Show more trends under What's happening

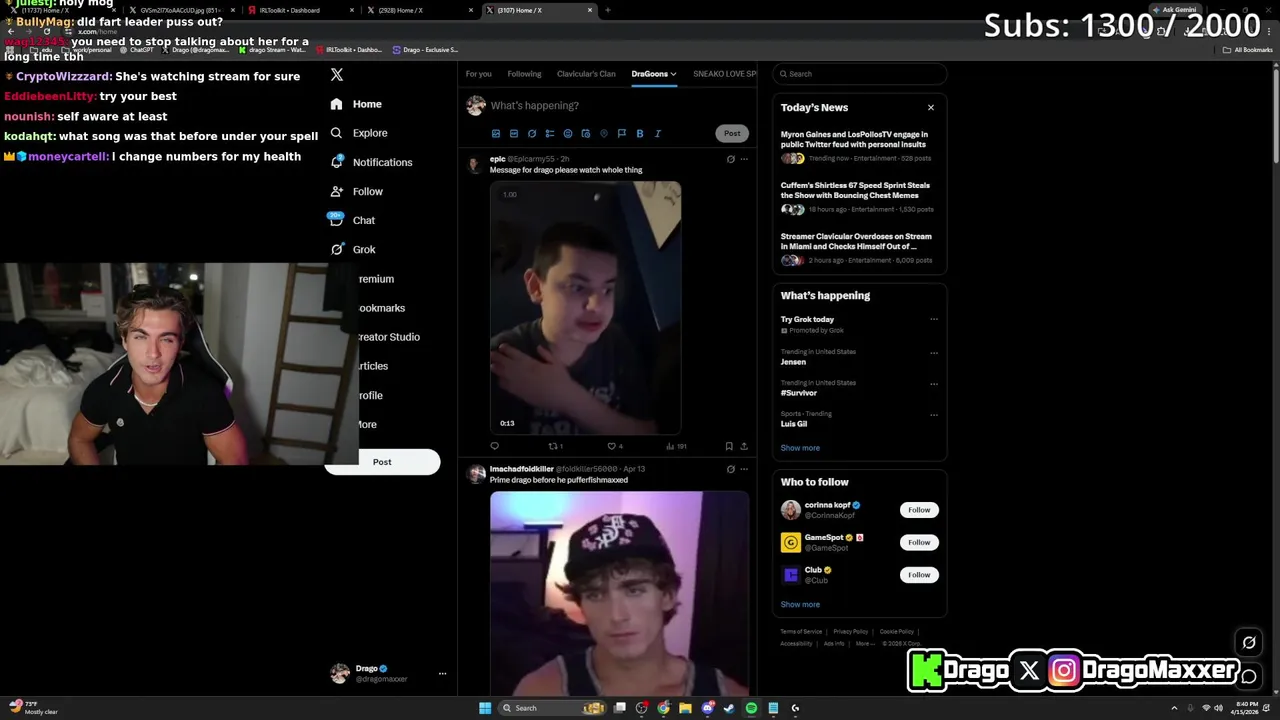800,448
